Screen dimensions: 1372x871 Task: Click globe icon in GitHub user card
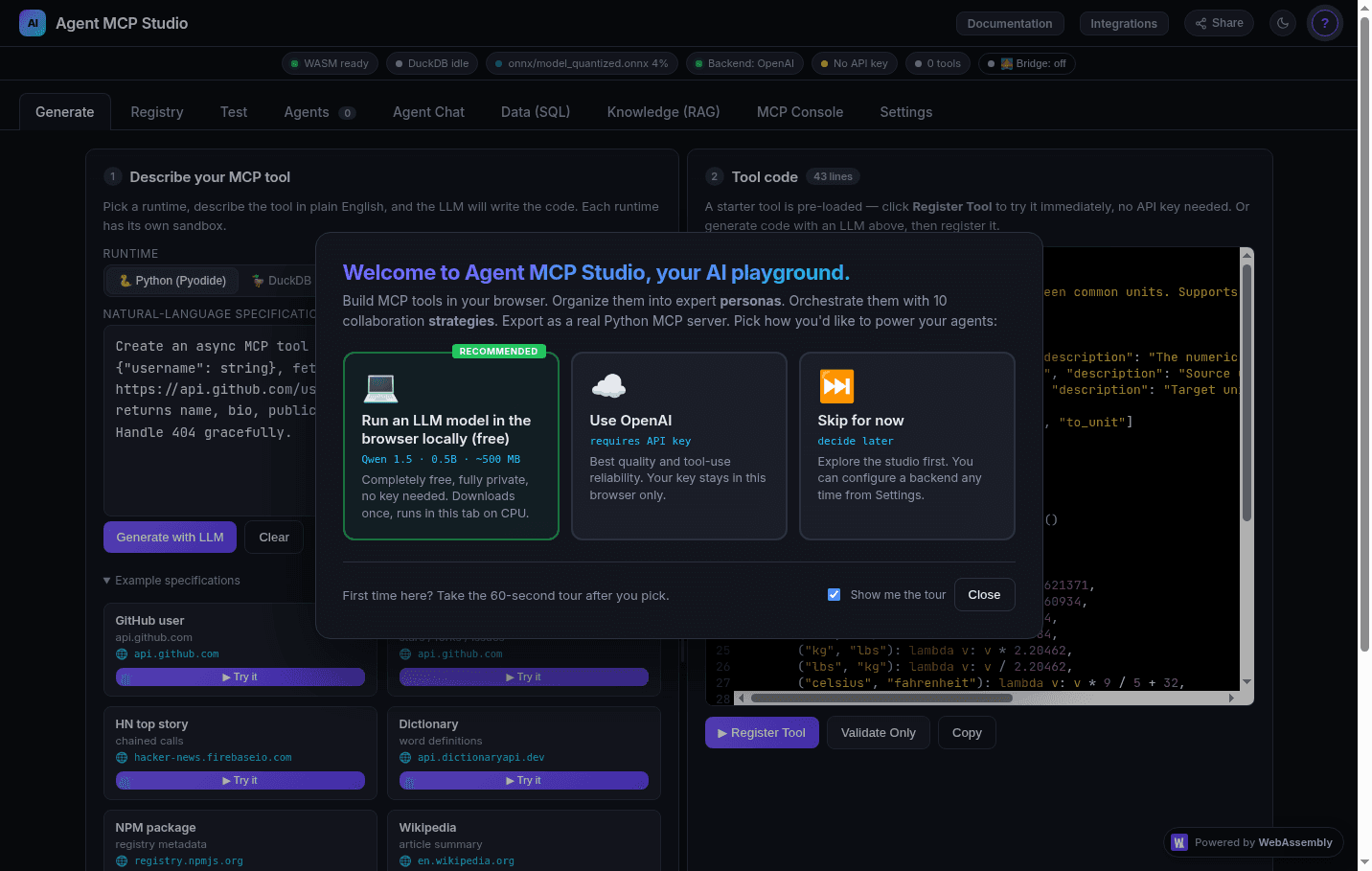122,653
